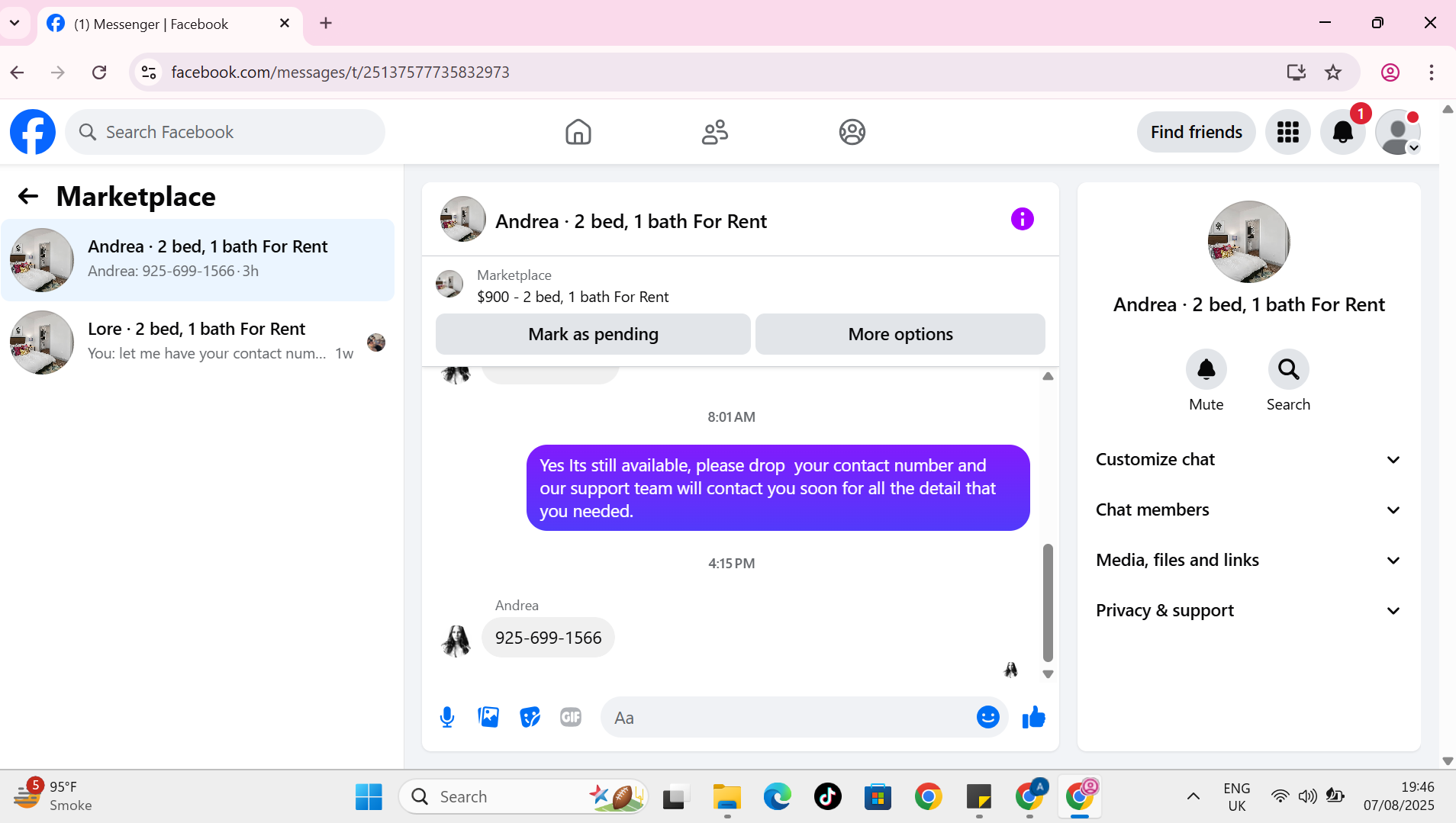Open TikTok from taskbar
Image resolution: width=1456 pixels, height=823 pixels.
(x=828, y=797)
